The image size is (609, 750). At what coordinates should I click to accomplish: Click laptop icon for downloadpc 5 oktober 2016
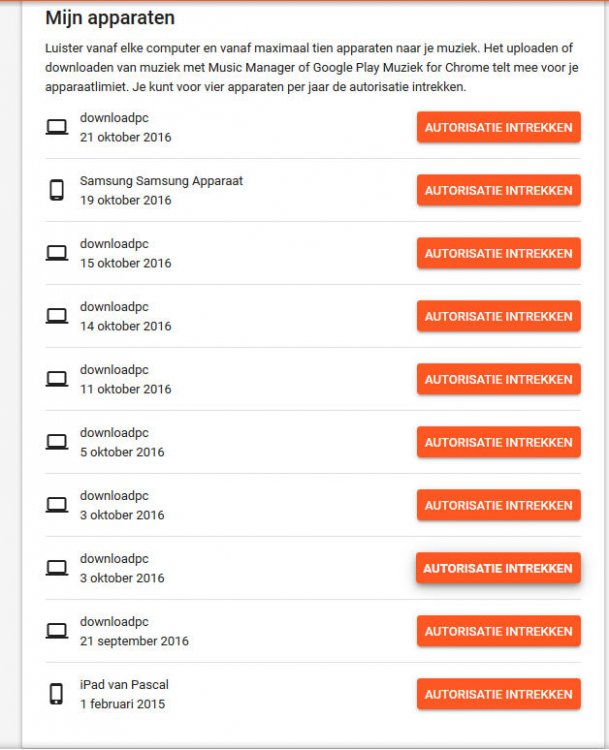tap(57, 442)
